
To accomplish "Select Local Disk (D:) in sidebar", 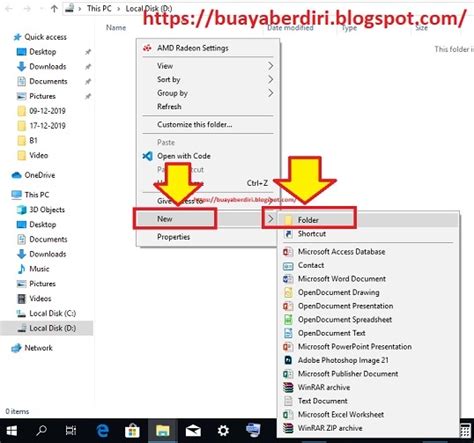I will point(47,328).
